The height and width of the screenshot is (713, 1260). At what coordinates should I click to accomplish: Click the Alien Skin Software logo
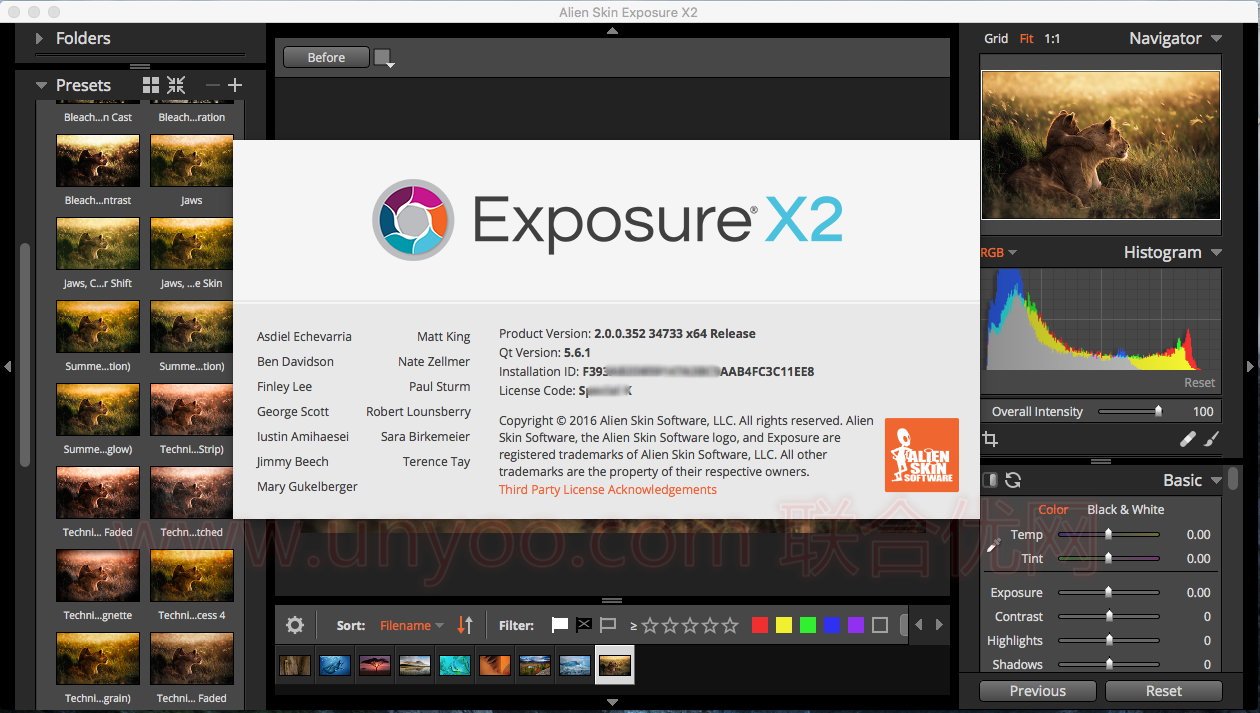(x=922, y=455)
